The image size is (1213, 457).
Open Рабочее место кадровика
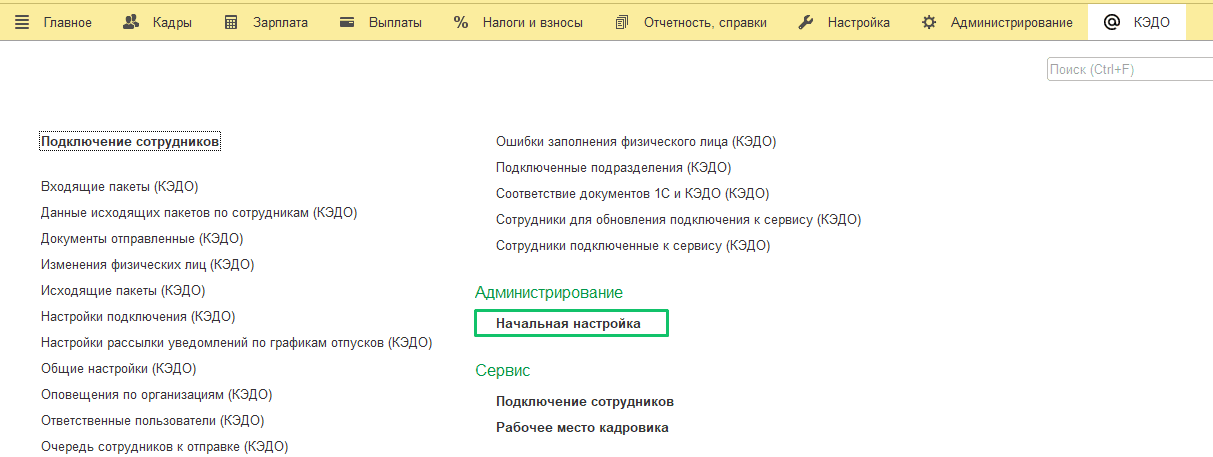(x=582, y=428)
